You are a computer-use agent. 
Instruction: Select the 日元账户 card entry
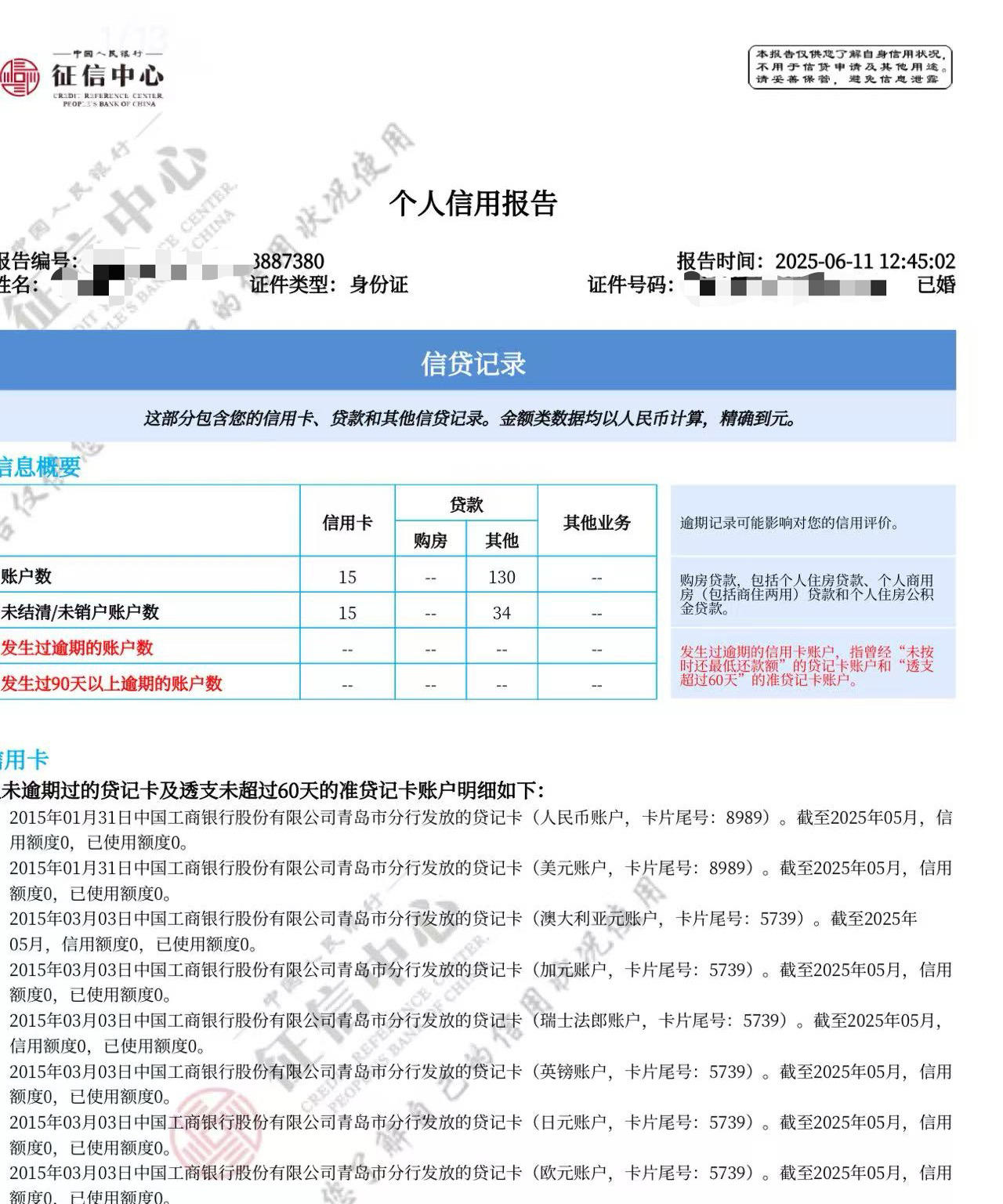click(480, 1134)
